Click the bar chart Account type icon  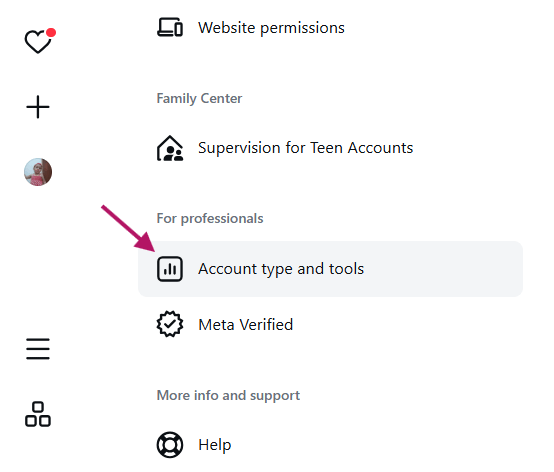[170, 269]
